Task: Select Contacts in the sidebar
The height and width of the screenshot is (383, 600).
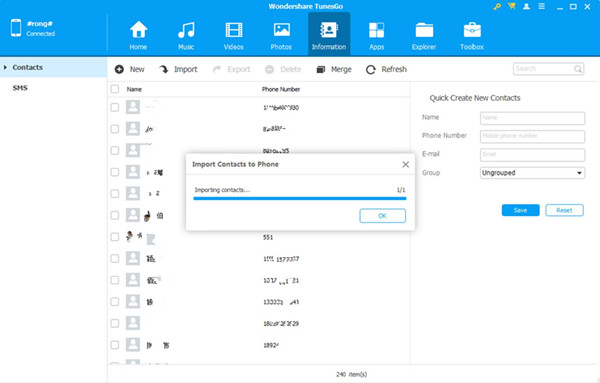Action: point(54,67)
